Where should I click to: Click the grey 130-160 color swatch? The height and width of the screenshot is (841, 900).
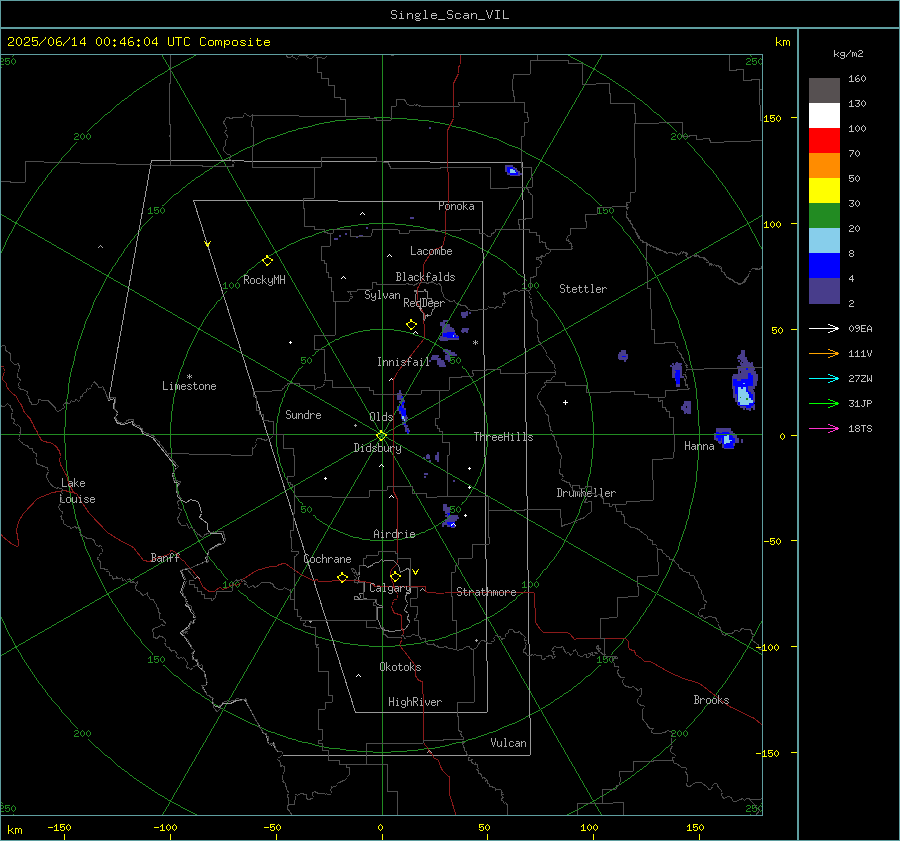[824, 91]
